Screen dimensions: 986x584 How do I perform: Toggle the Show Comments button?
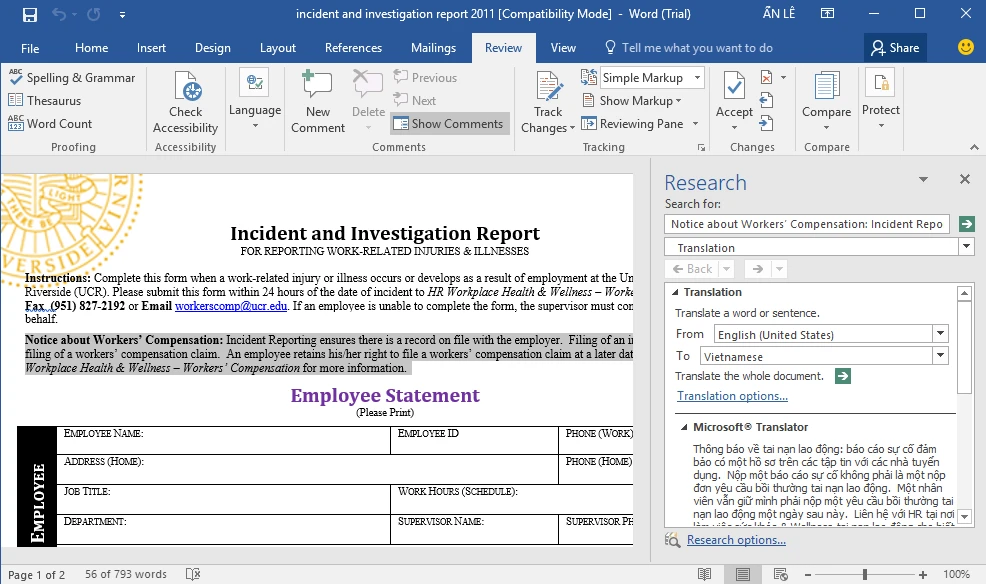click(x=448, y=124)
